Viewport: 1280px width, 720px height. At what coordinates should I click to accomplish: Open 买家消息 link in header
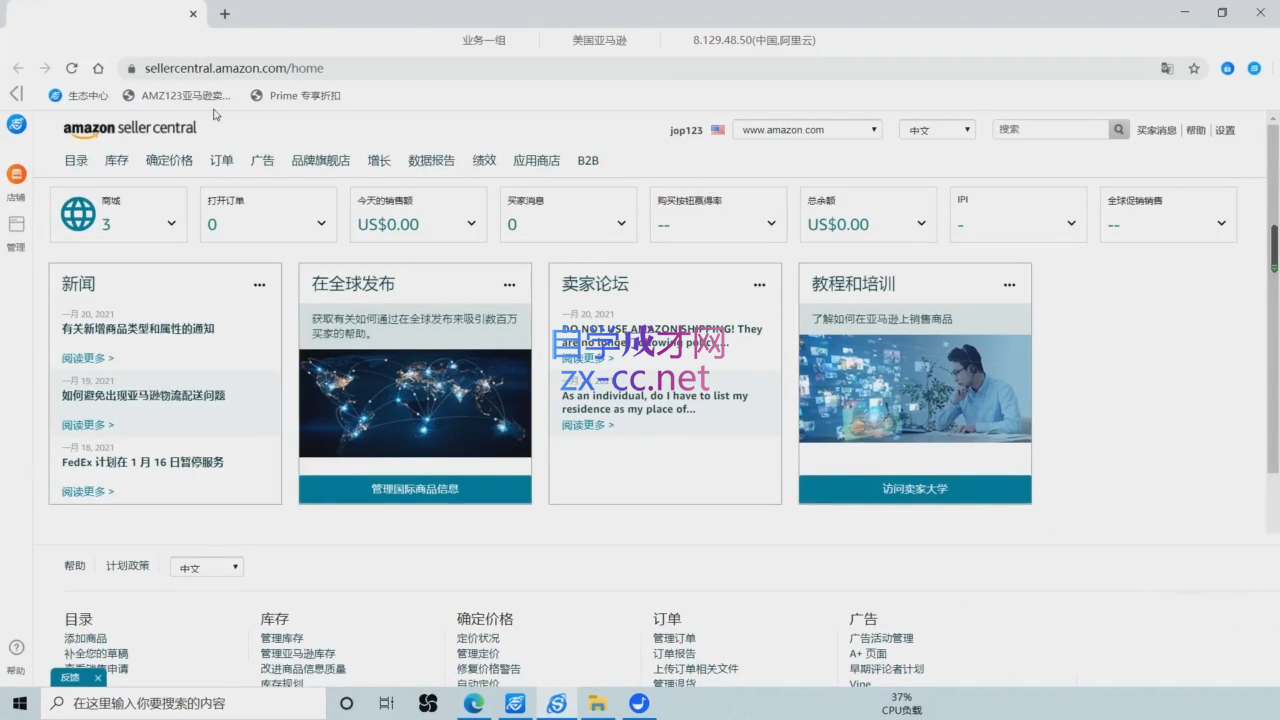tap(1157, 130)
